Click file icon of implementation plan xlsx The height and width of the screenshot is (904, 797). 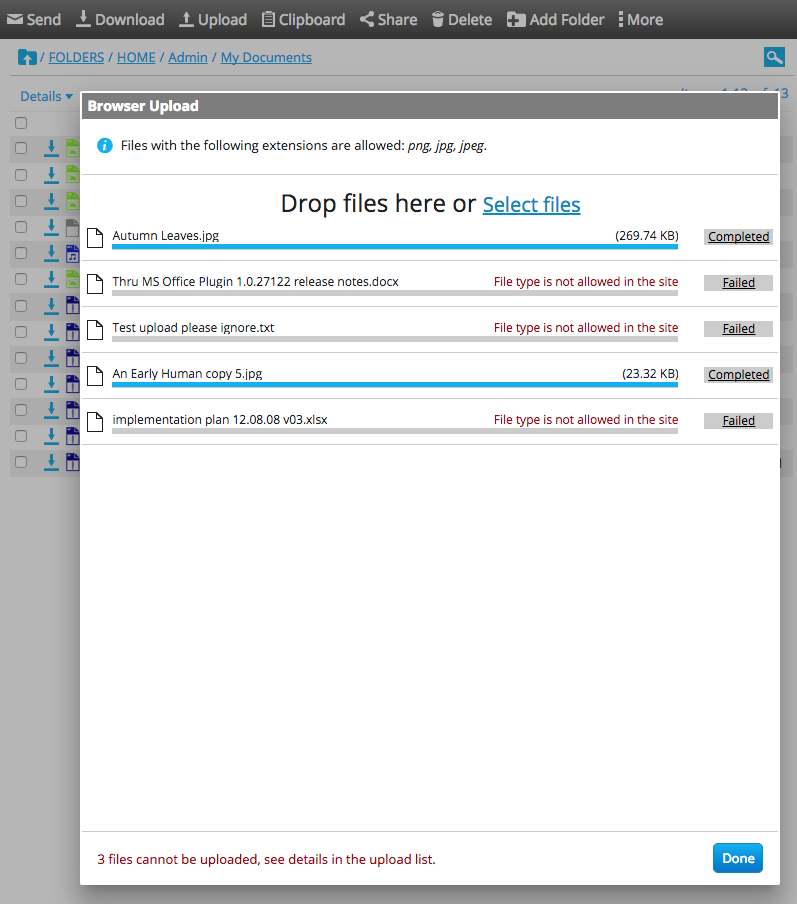point(95,422)
